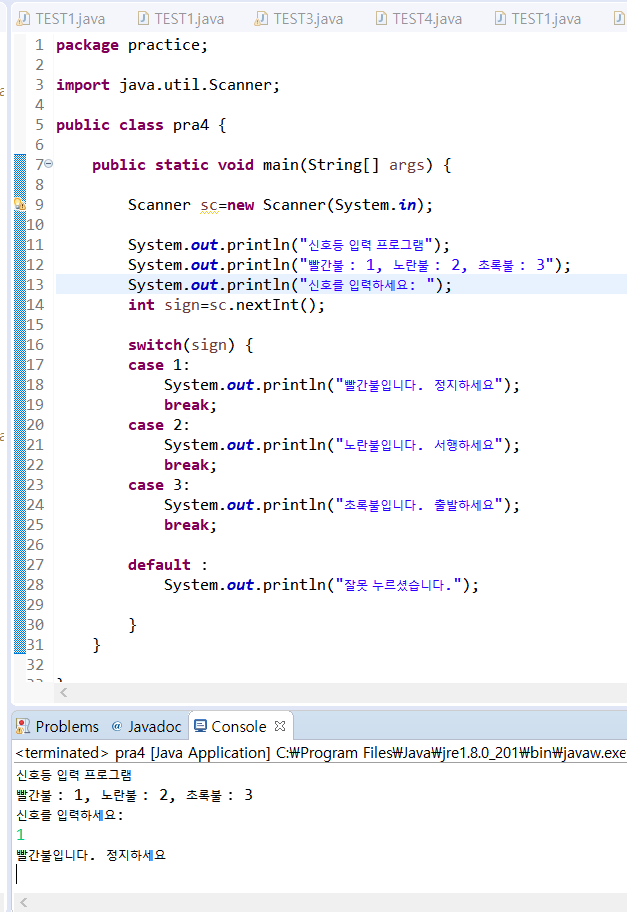Viewport: 627px width, 912px height.
Task: Click console output '빨간불 : 1, 노란불 : 2, 초록불 : 3'
Action: click(134, 795)
